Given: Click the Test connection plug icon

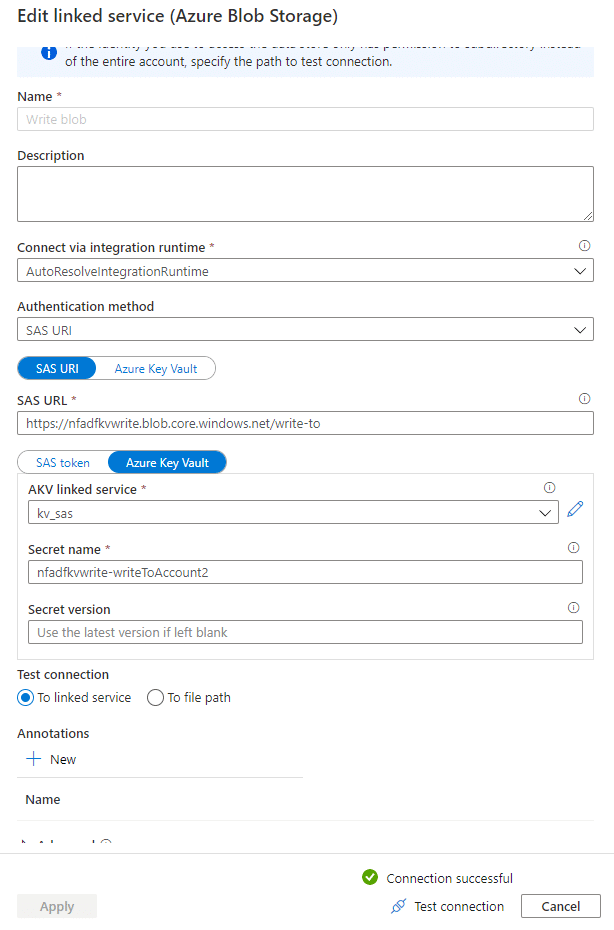Looking at the screenshot, I should point(399,906).
